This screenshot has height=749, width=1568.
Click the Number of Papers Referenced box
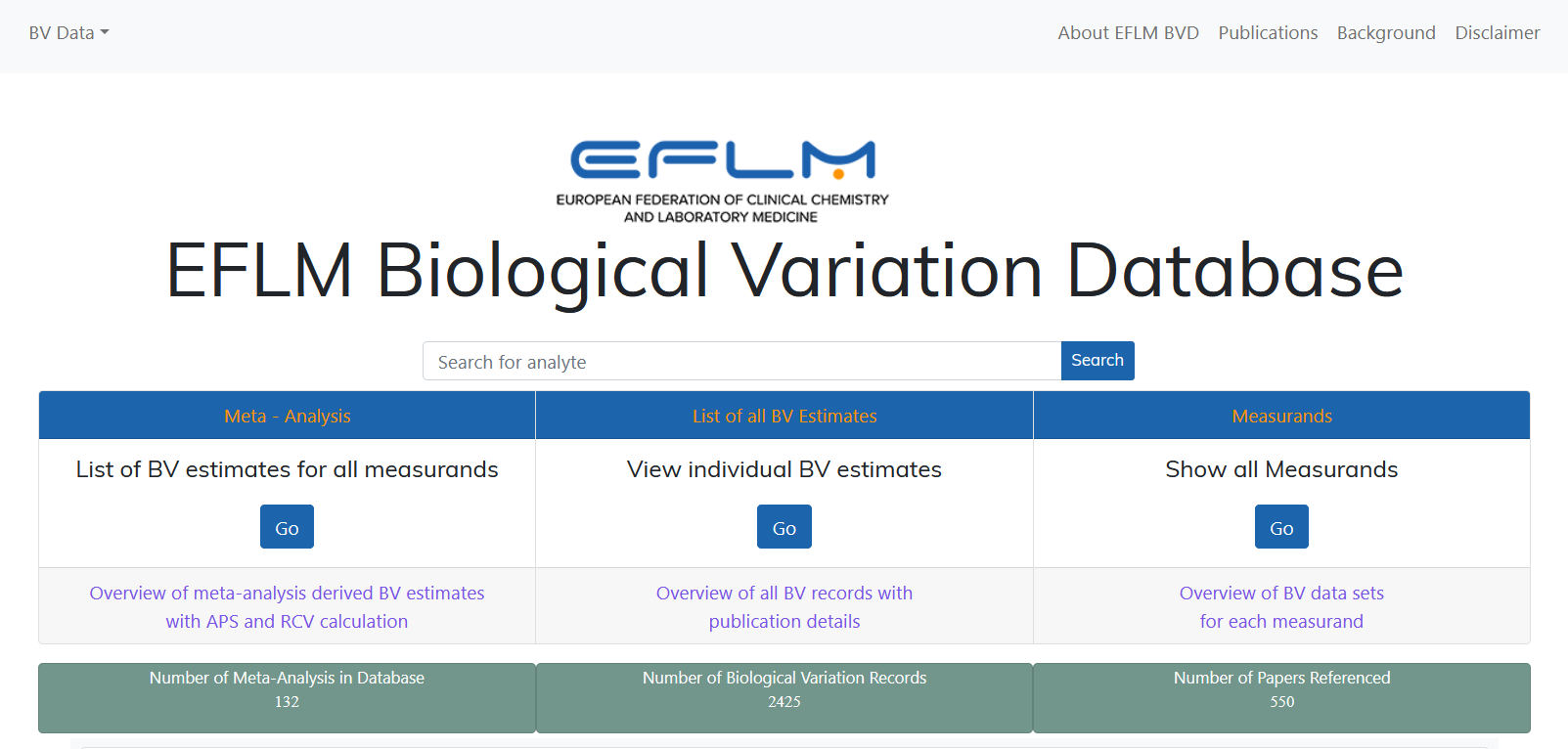1281,698
